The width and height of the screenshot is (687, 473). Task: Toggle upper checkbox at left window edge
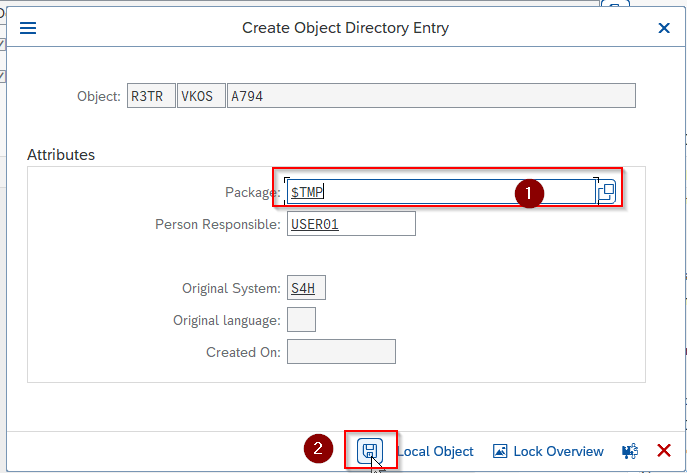pyautogui.click(x=2, y=44)
